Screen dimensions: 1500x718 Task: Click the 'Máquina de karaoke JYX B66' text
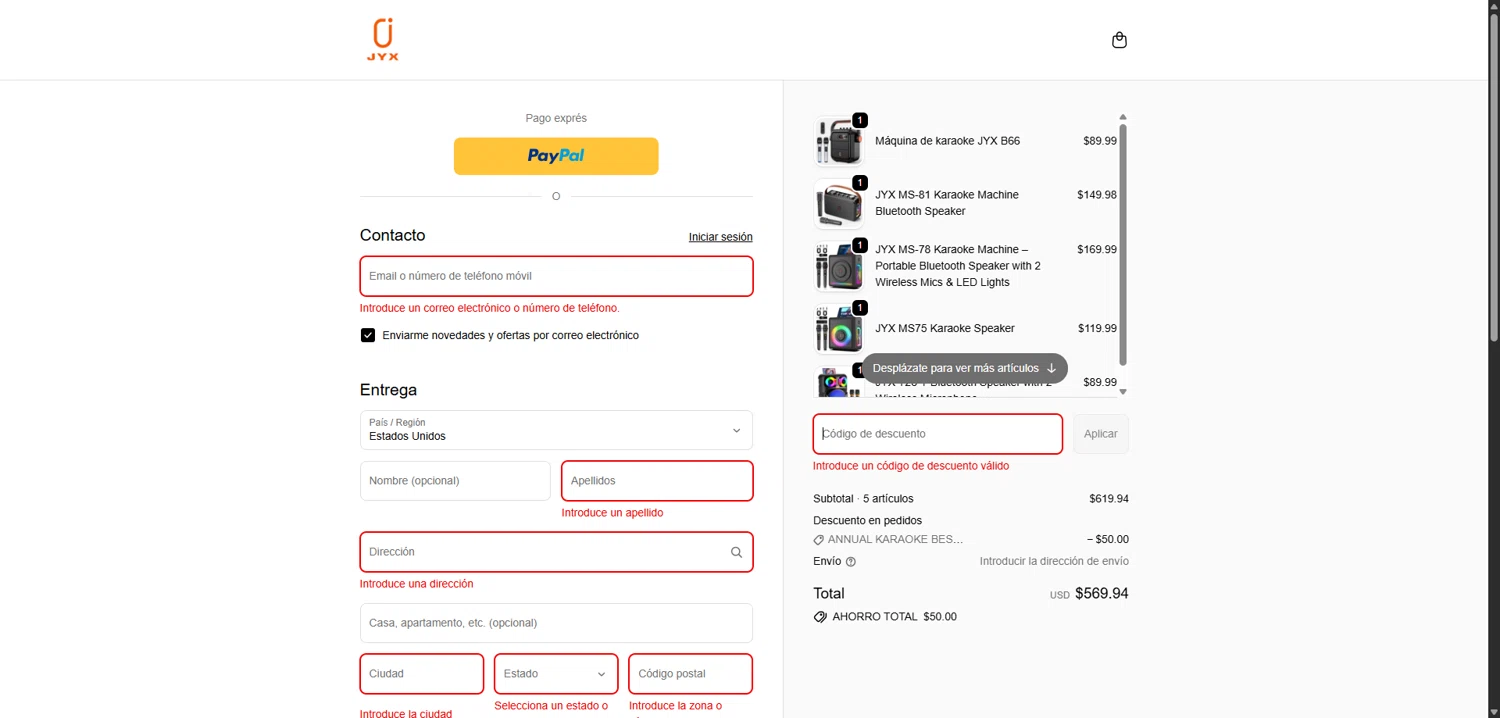click(x=947, y=141)
